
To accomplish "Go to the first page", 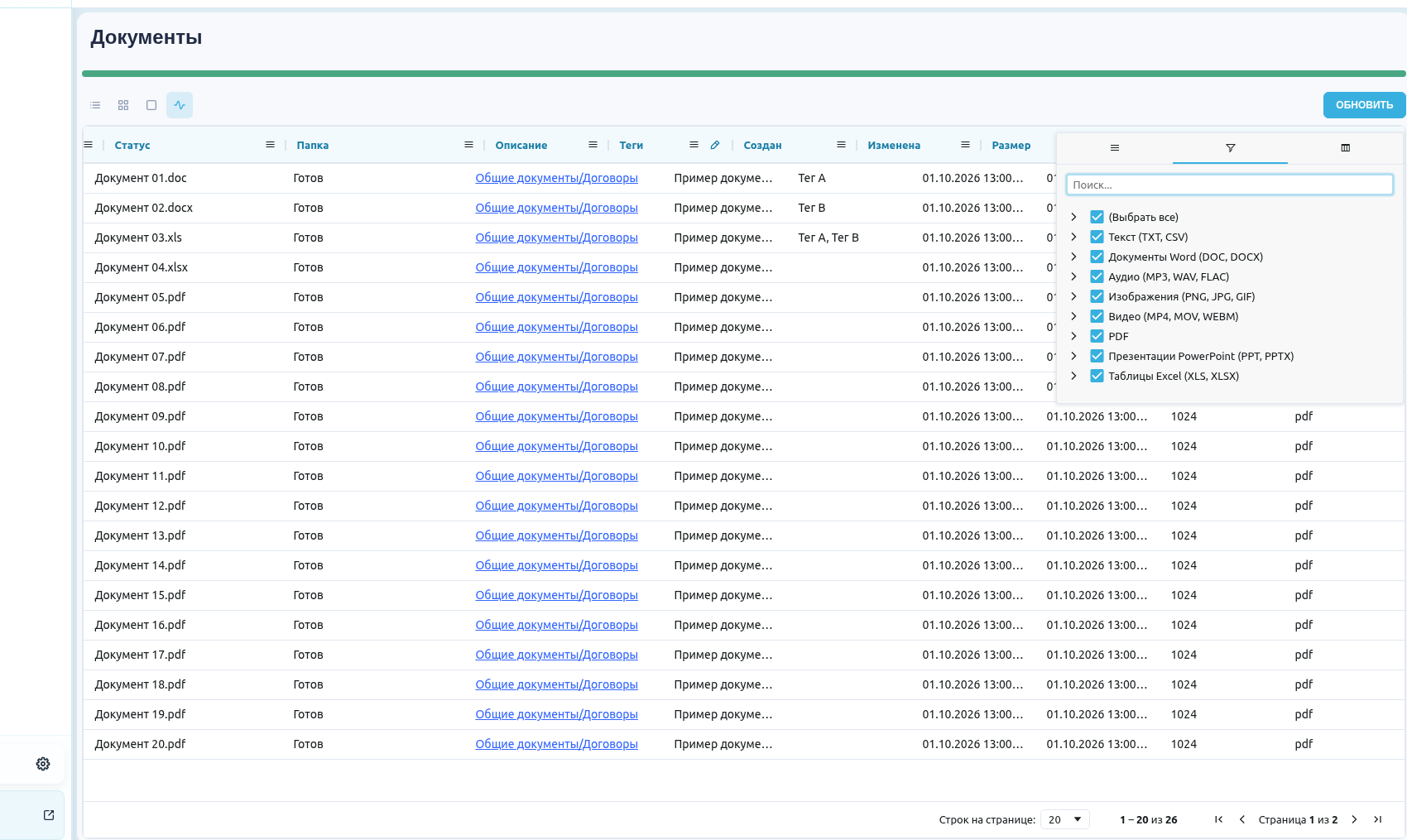I will tap(1218, 819).
